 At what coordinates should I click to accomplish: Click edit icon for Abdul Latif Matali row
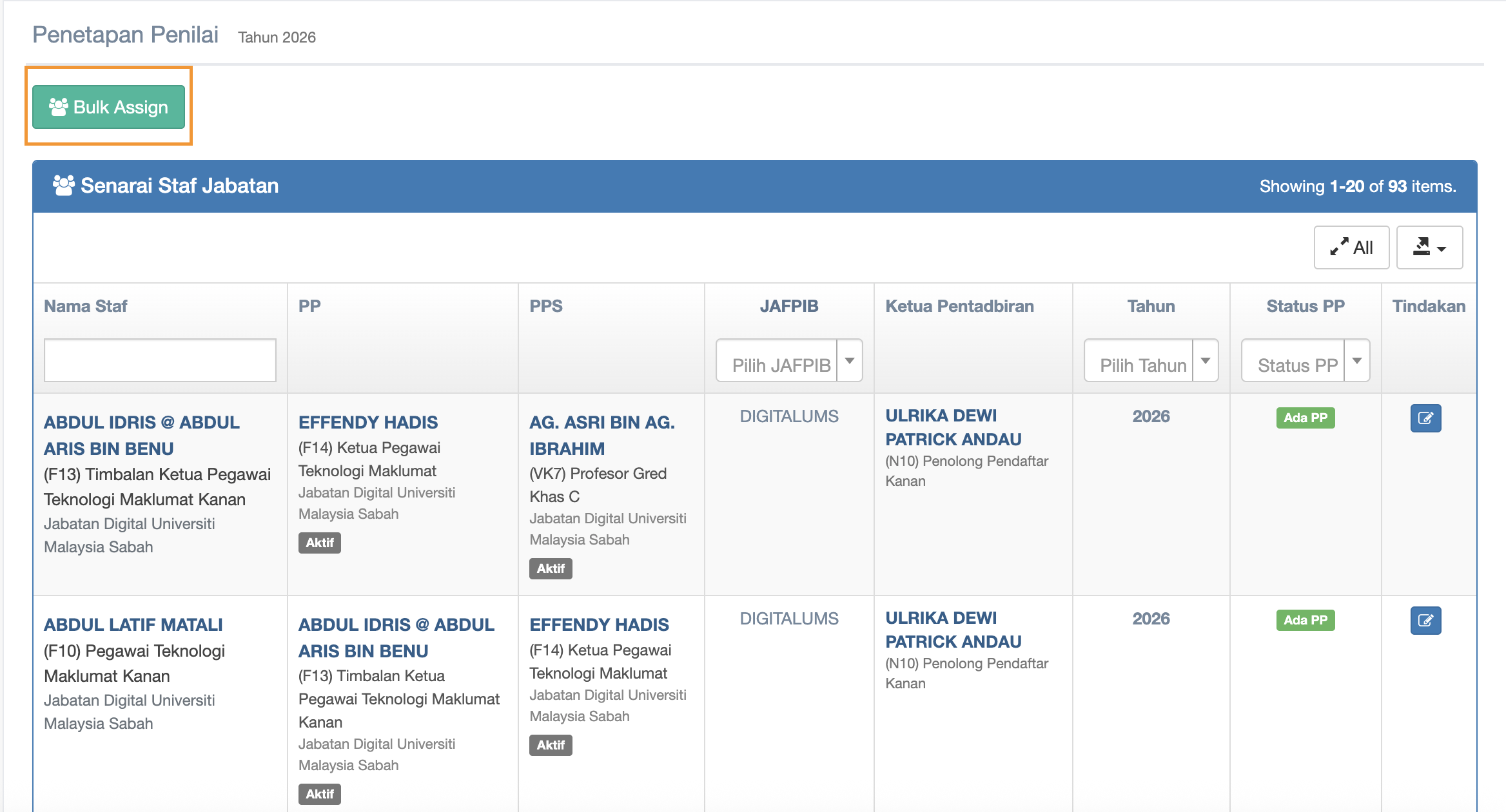tap(1425, 621)
